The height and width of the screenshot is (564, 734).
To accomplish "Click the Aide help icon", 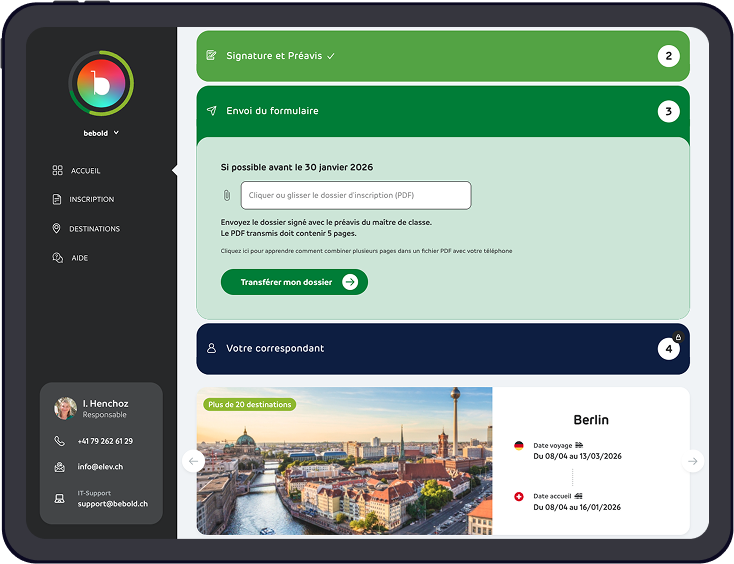I will point(57,258).
